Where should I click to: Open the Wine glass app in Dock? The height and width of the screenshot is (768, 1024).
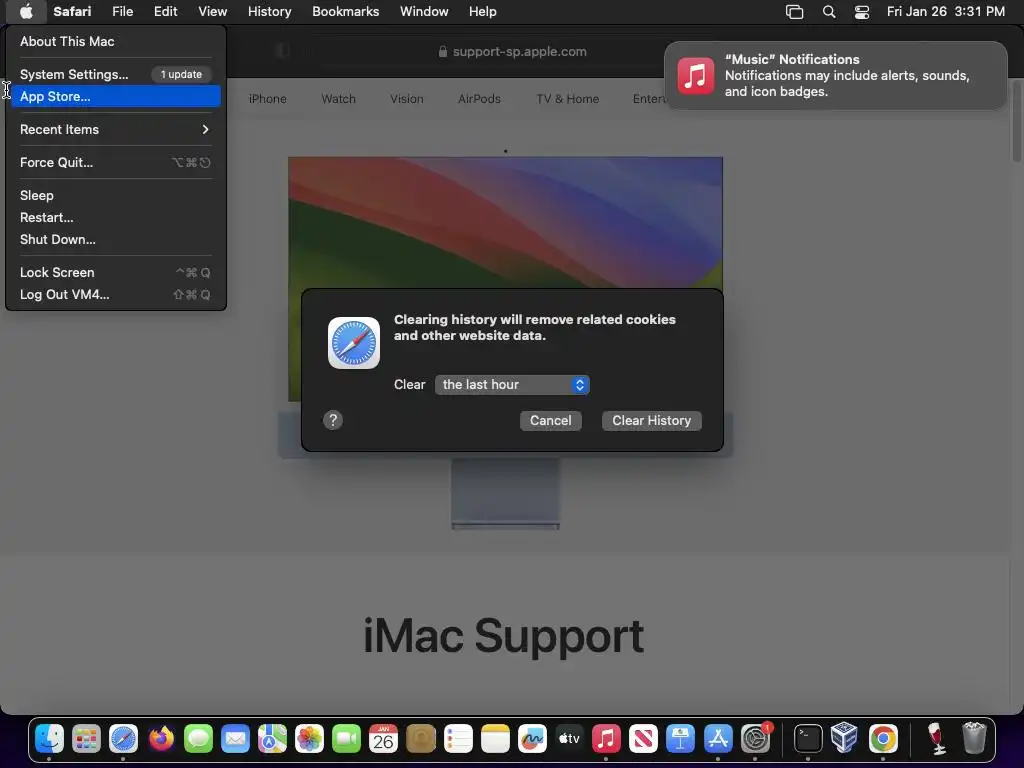(x=936, y=739)
